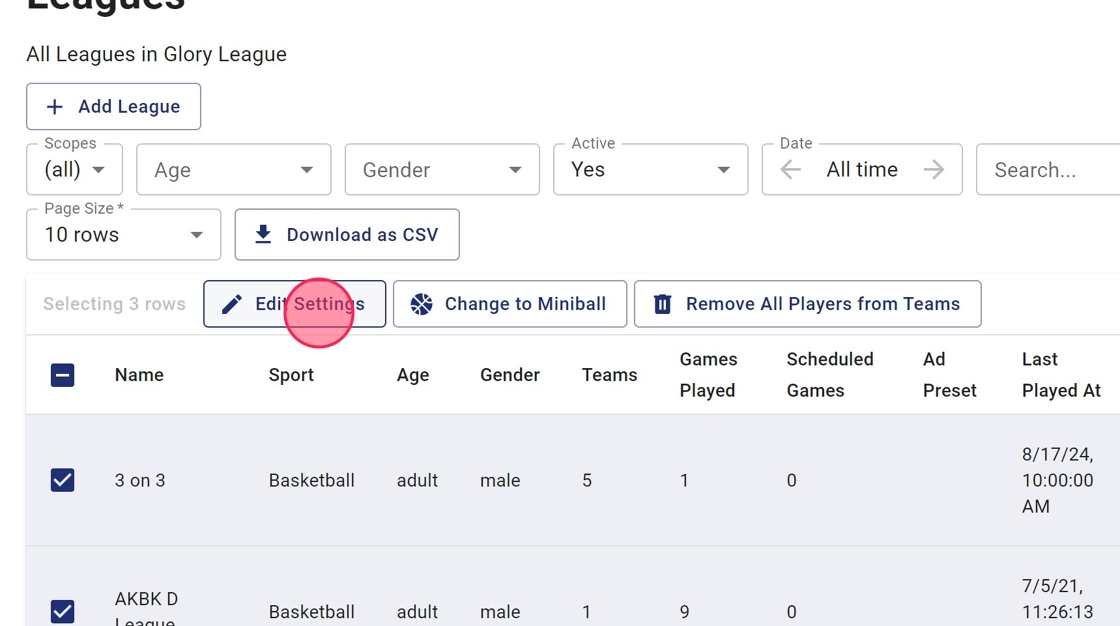The width and height of the screenshot is (1120, 626).
Task: Click the Teams column header
Action: point(609,375)
